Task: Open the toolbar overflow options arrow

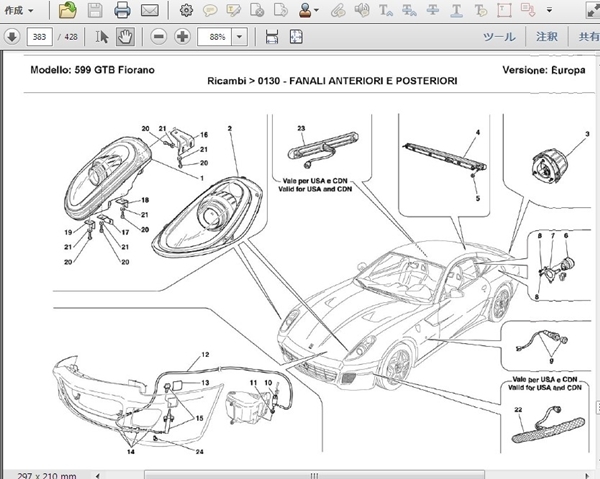Action: pos(549,10)
